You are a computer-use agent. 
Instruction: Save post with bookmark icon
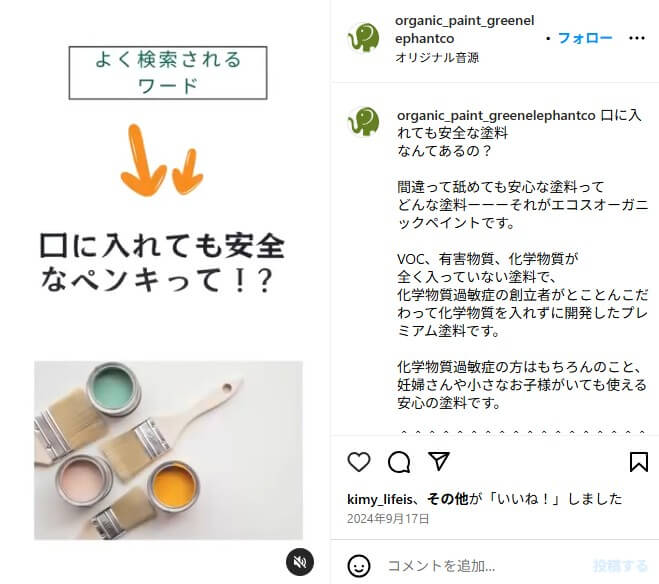(x=638, y=462)
